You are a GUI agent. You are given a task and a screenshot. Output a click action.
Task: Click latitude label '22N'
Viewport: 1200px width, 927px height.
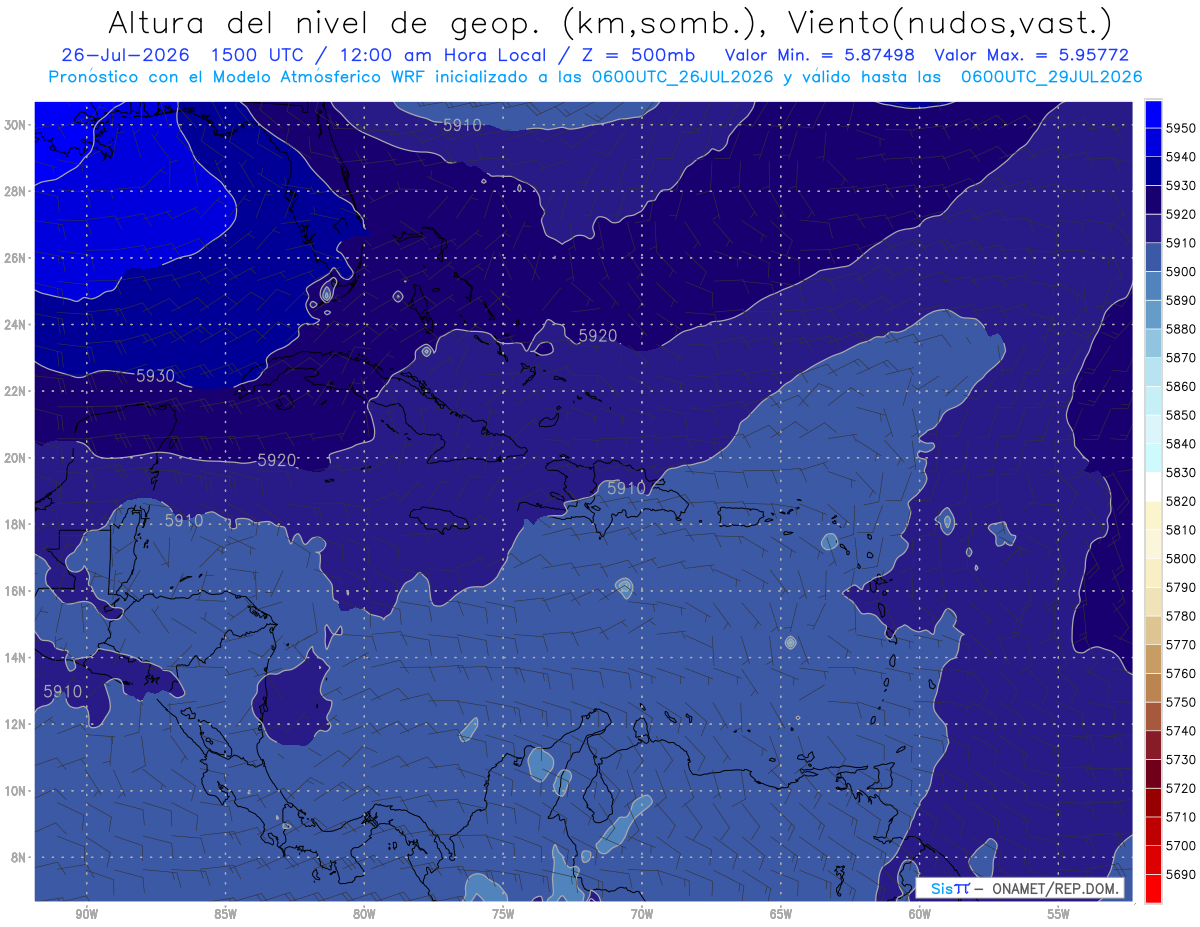(14, 391)
